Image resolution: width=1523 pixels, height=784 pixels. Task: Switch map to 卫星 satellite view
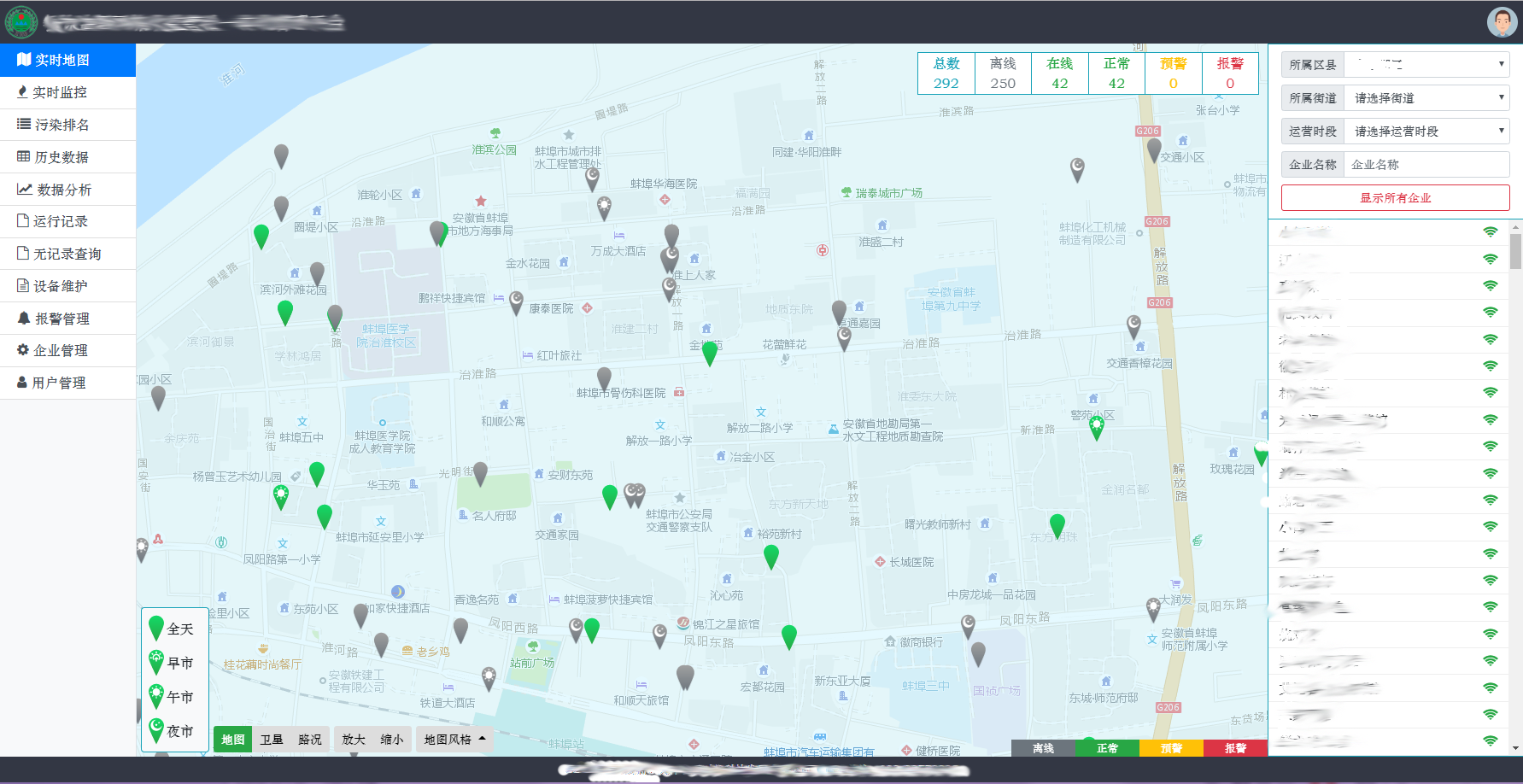point(272,740)
